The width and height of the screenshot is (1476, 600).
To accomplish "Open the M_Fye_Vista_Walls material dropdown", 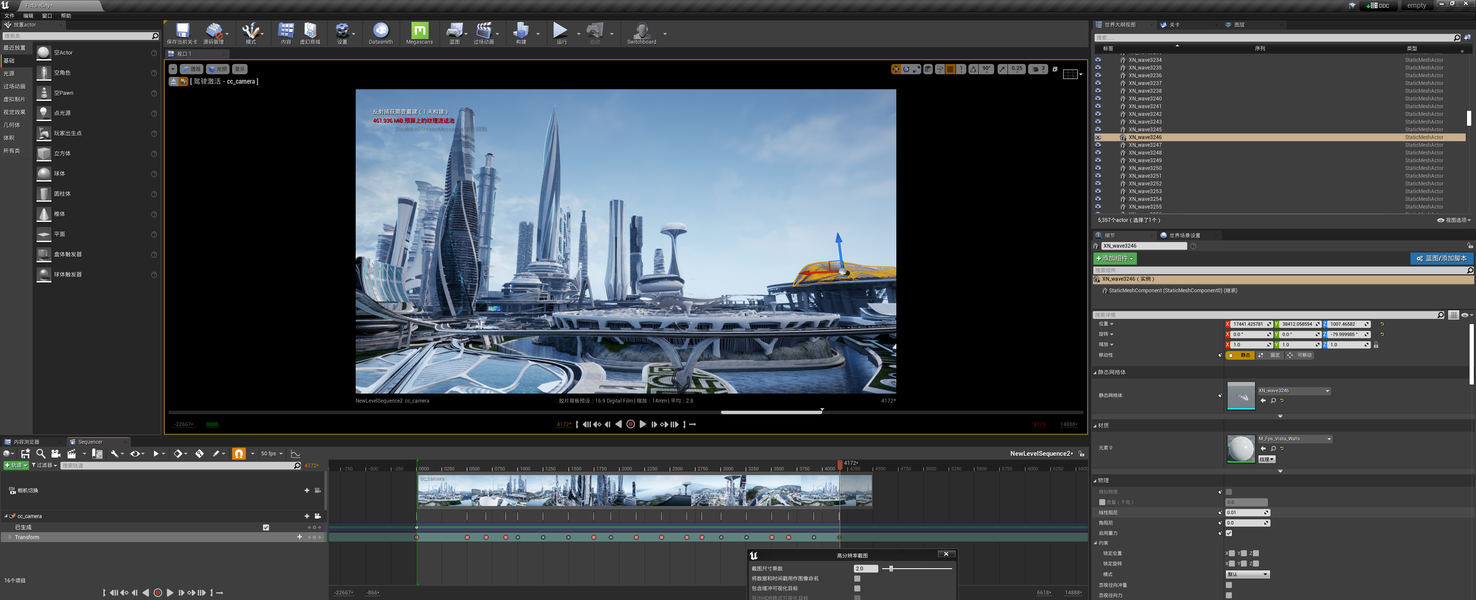I will (x=1294, y=439).
